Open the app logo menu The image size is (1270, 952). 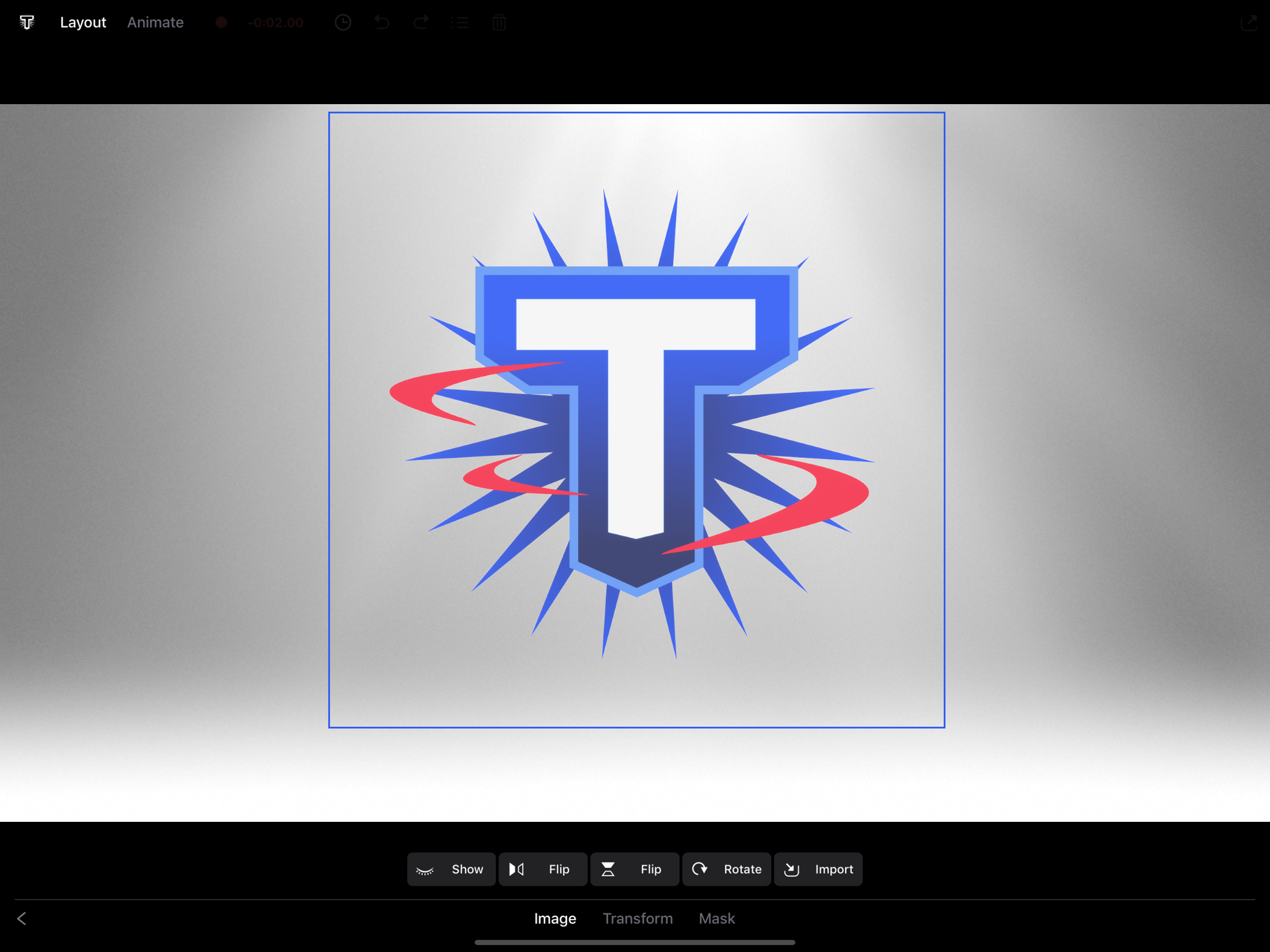pos(26,22)
